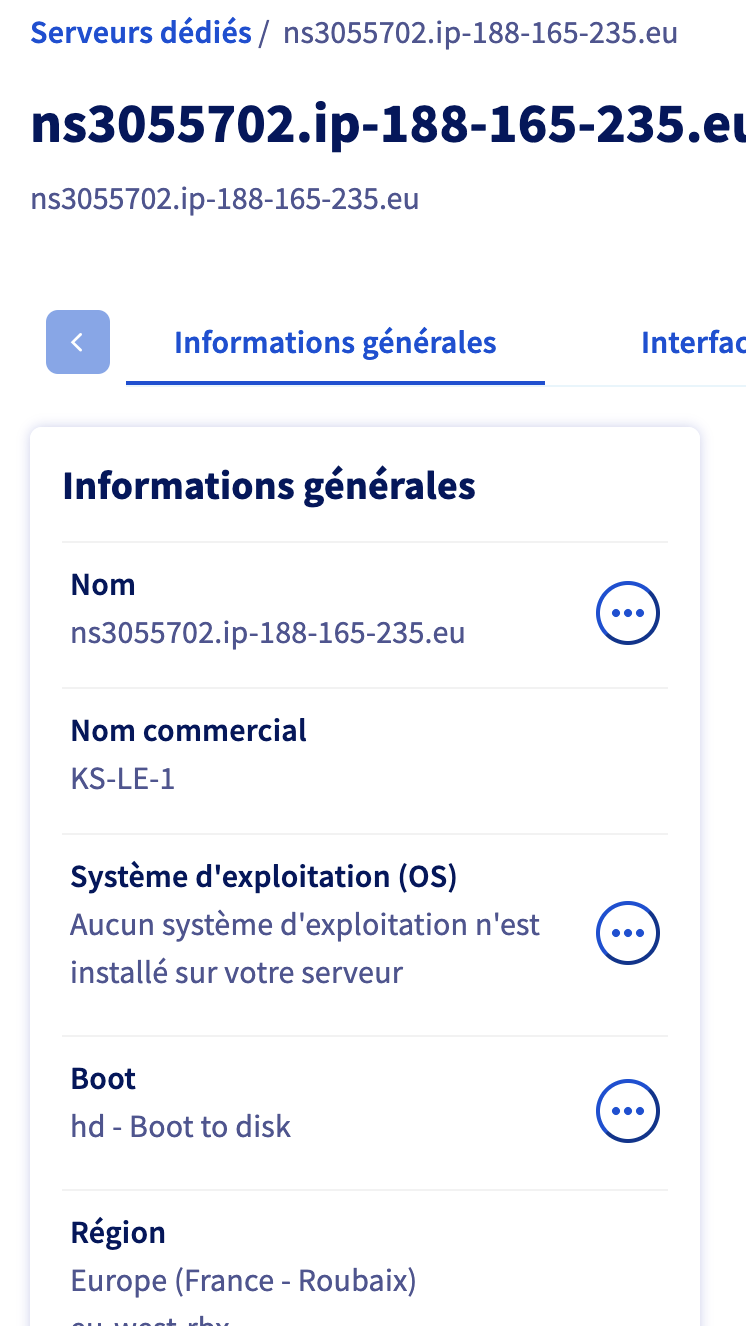Select the hd - Boot to disk value
This screenshot has height=1326, width=746.
click(x=181, y=1127)
